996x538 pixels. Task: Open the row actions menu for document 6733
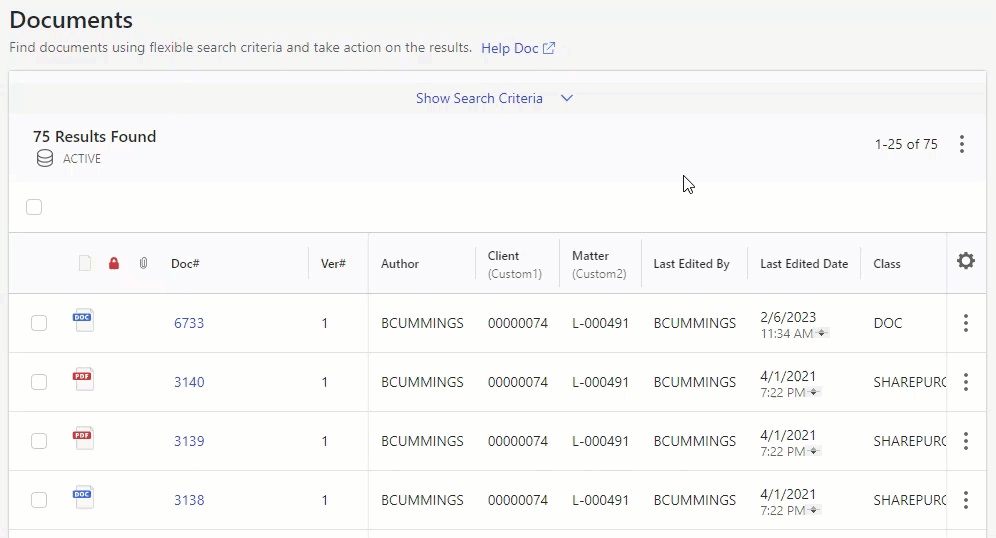965,323
